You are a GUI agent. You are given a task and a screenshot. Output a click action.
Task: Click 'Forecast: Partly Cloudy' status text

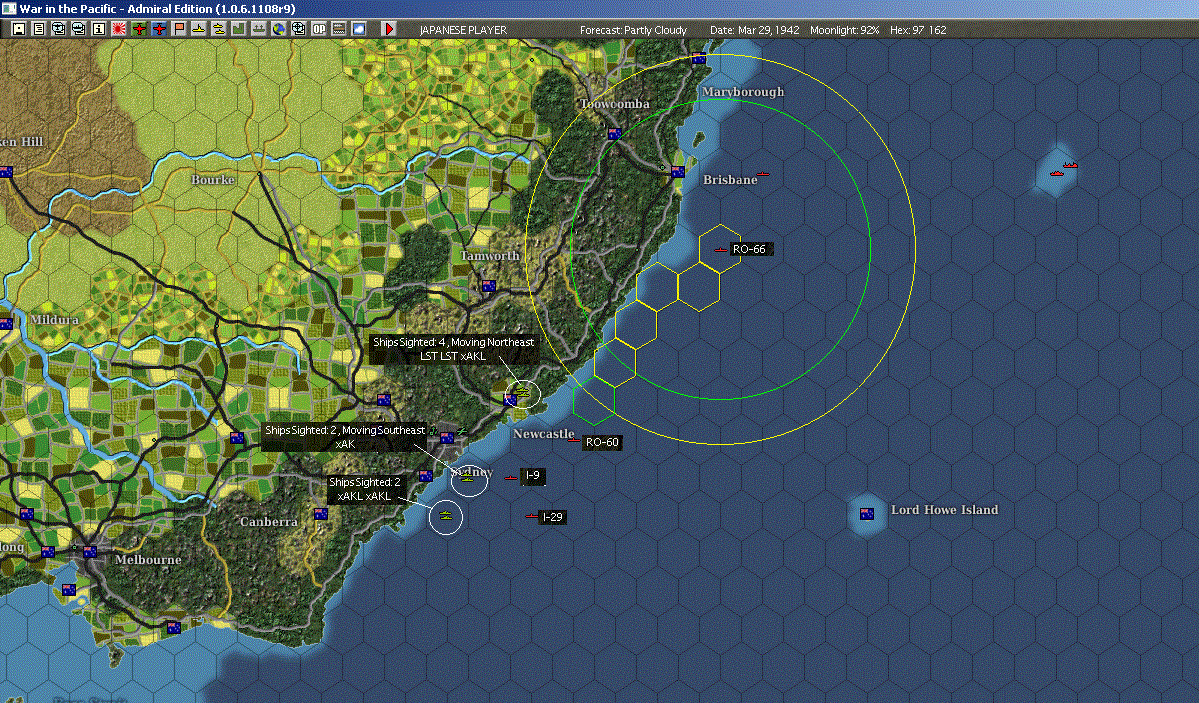pyautogui.click(x=633, y=30)
